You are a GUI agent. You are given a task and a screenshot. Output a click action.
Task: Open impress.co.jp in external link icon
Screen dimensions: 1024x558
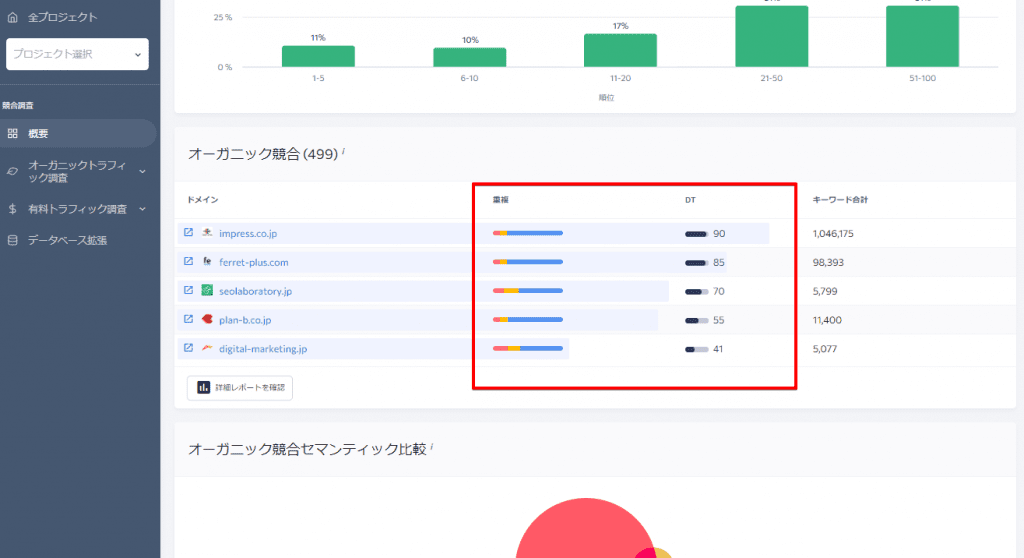[x=188, y=233]
